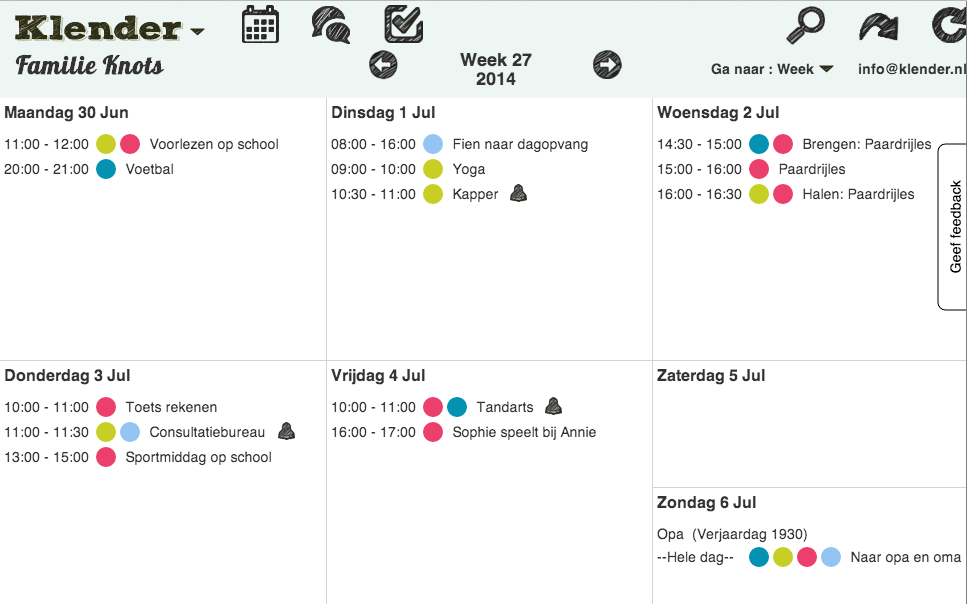
Task: Open the chat messages icon
Action: click(x=330, y=23)
